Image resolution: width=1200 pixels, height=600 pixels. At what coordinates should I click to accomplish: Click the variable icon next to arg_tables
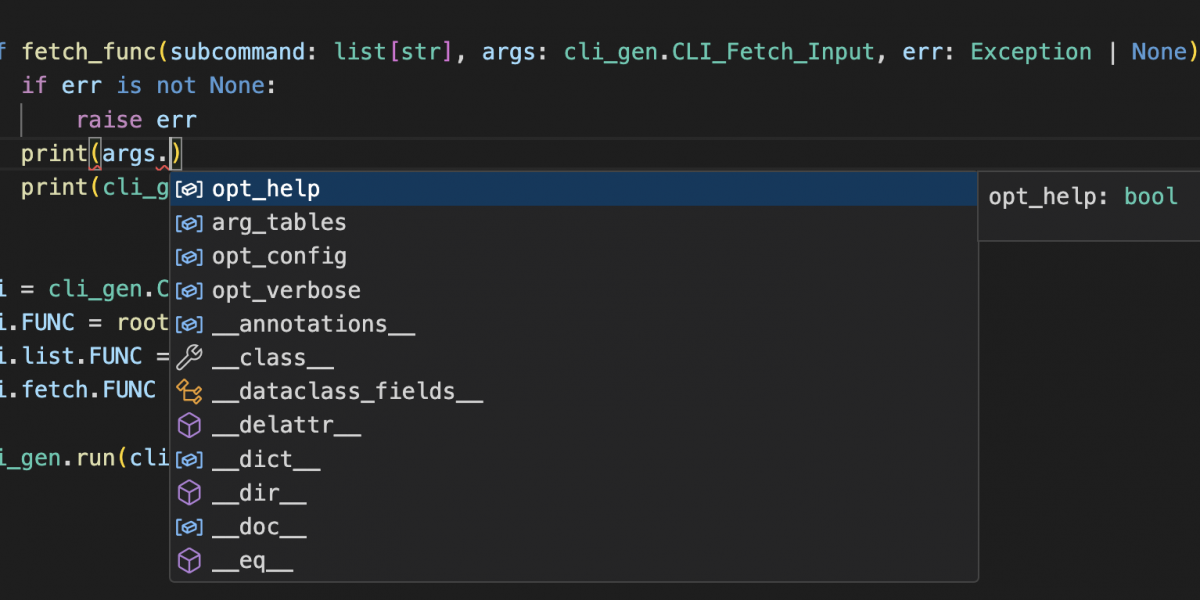[189, 223]
